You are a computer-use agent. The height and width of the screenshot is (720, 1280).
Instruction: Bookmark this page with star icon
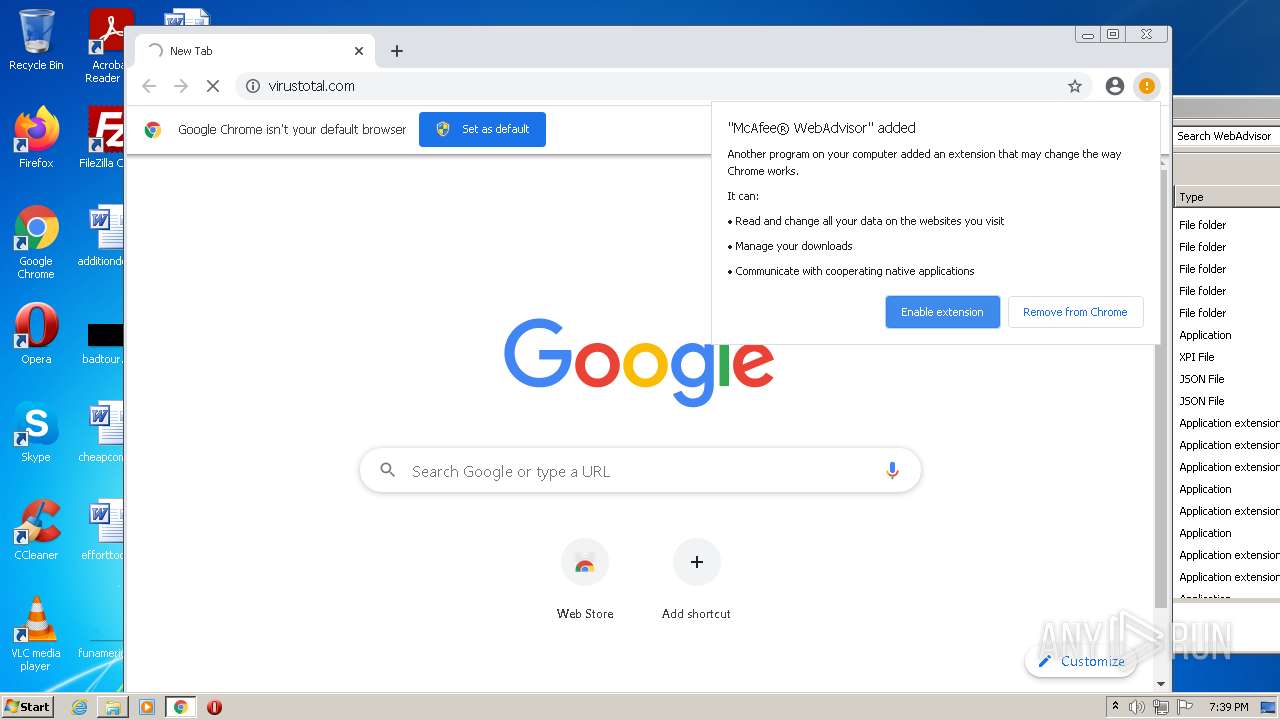click(x=1075, y=86)
